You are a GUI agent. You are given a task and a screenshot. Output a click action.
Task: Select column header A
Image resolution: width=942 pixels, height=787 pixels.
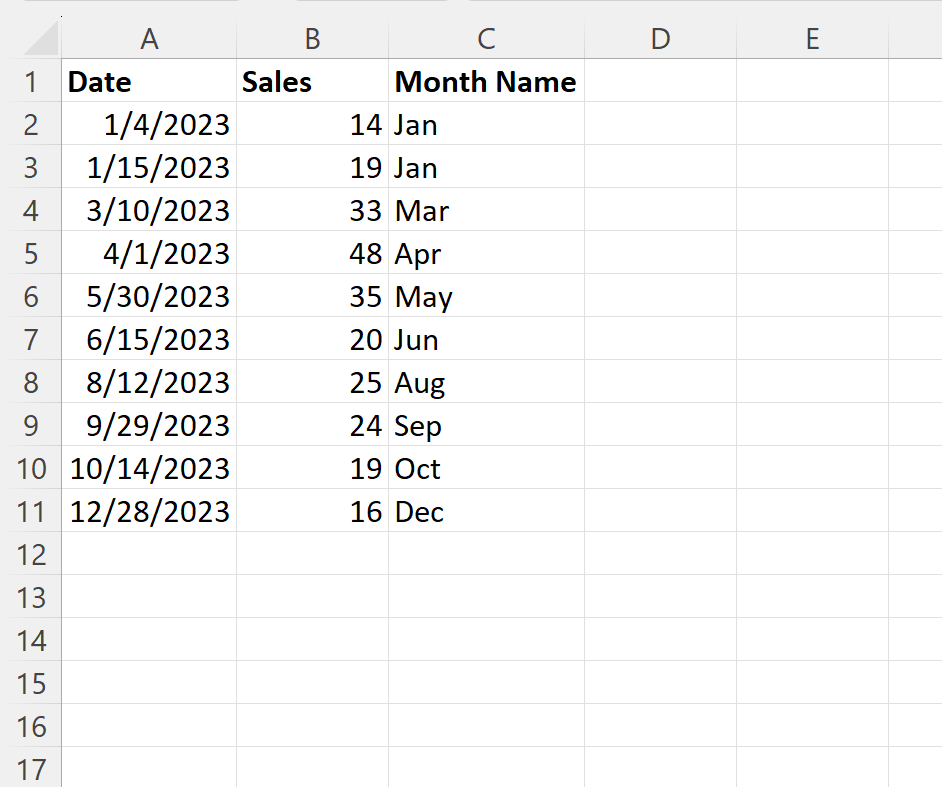(x=148, y=40)
